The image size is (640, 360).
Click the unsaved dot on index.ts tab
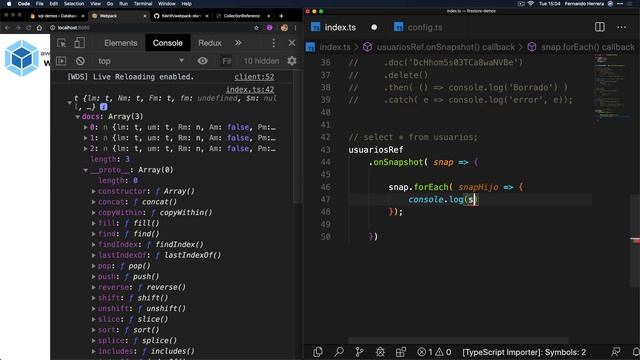[374, 27]
